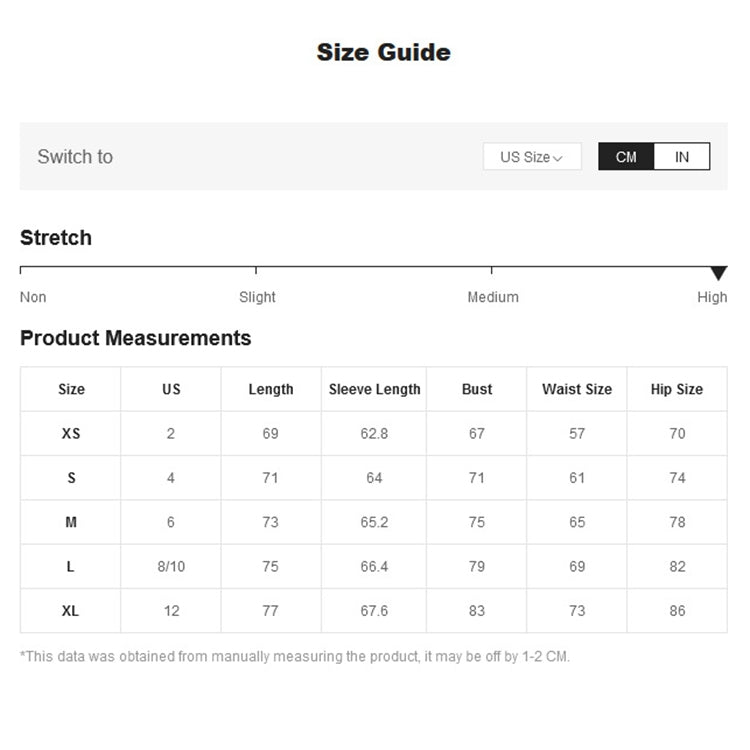Switch units to CM
The width and height of the screenshot is (750, 750).
(x=626, y=157)
